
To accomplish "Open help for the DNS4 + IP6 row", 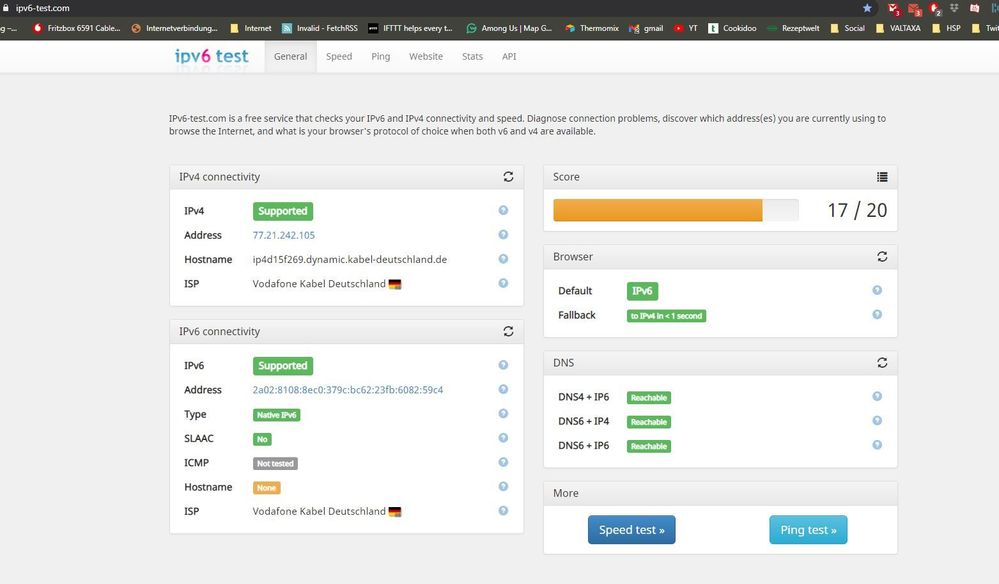I will coord(877,396).
